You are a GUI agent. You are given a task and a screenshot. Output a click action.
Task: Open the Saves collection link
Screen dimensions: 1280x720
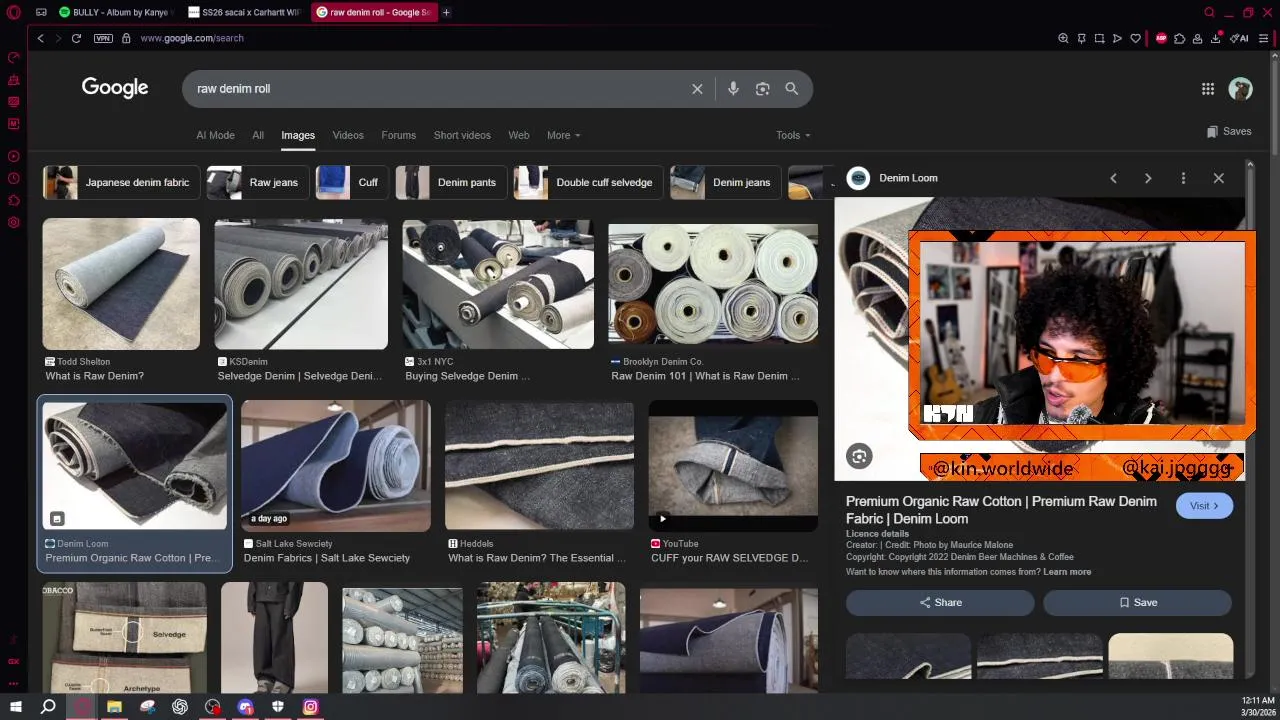pyautogui.click(x=1229, y=131)
